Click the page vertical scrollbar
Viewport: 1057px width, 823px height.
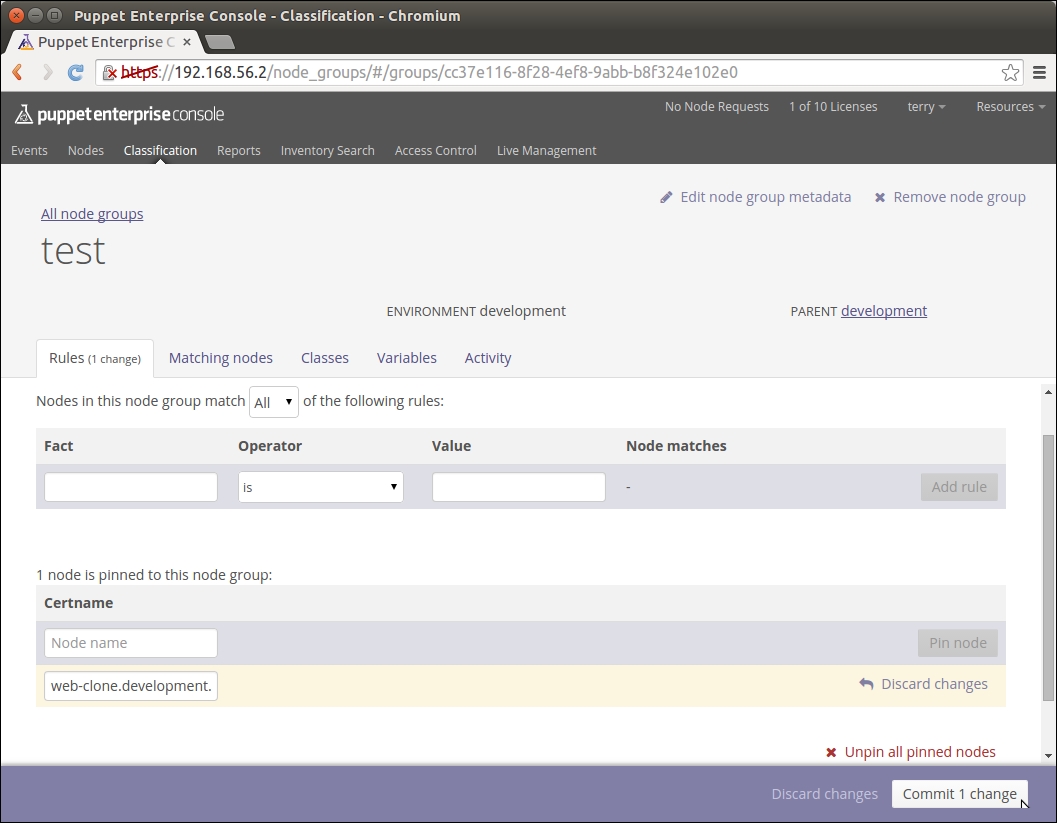pyautogui.click(x=1048, y=565)
